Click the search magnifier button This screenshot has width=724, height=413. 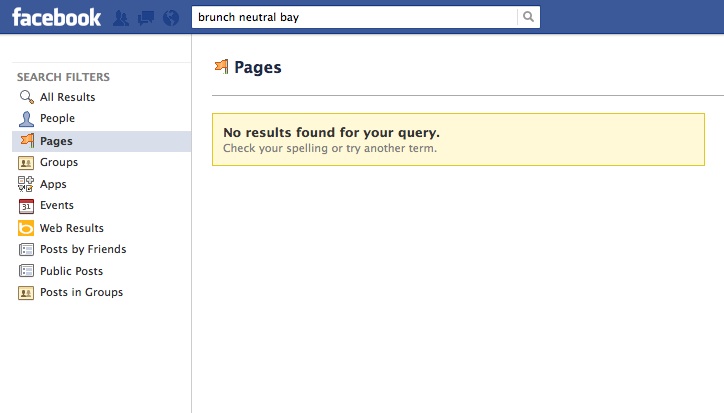click(x=528, y=17)
